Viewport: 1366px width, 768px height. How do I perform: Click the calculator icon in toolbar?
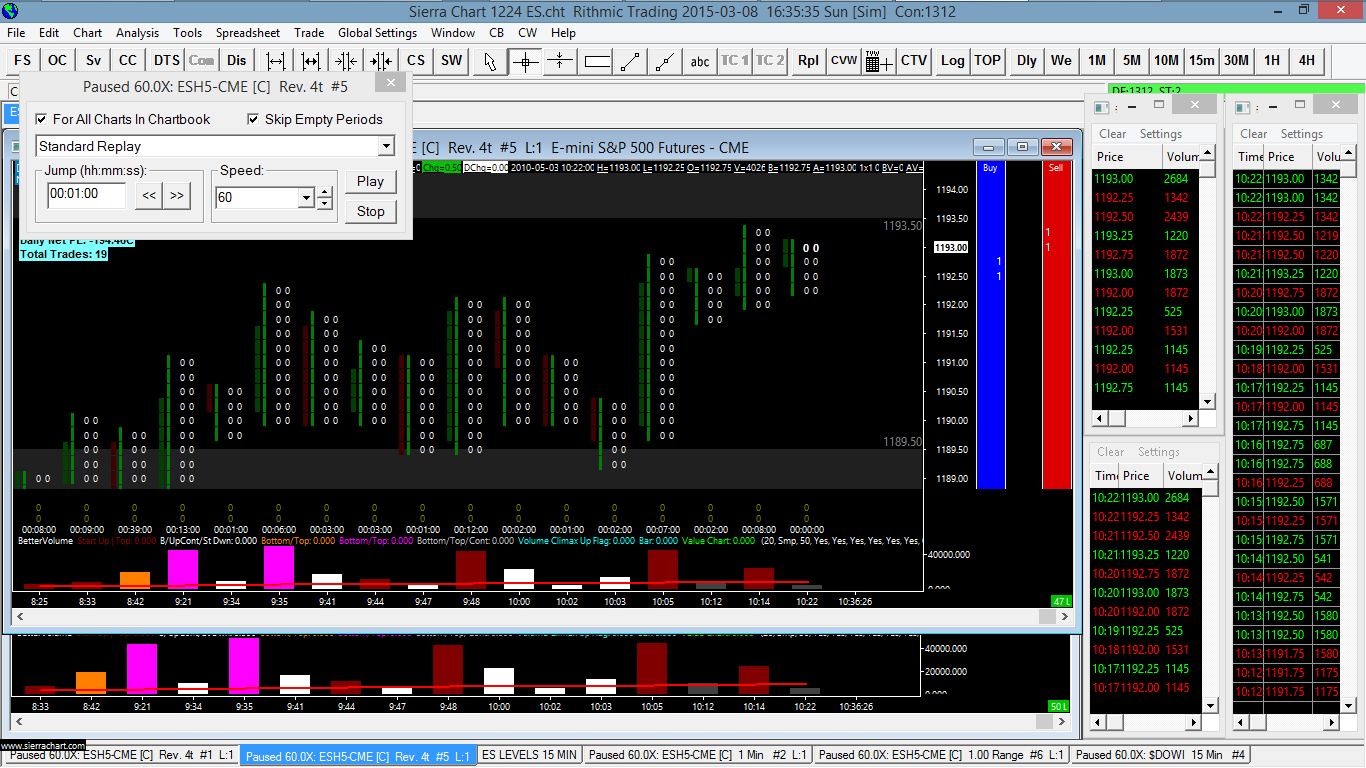pyautogui.click(x=879, y=61)
